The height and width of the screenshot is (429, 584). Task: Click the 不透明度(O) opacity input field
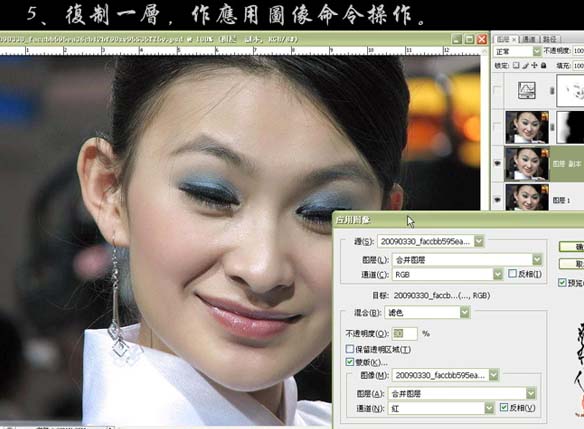[x=404, y=333]
